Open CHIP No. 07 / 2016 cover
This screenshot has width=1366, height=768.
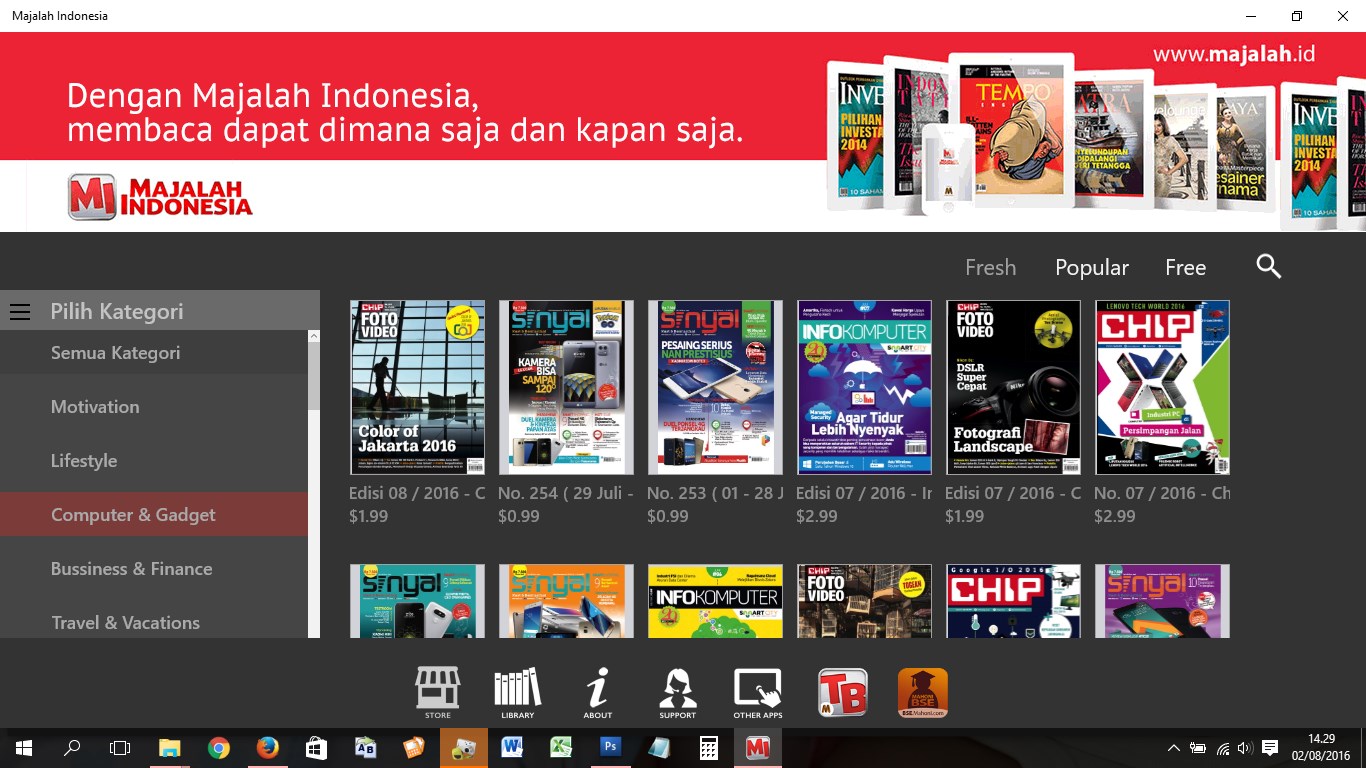click(1162, 387)
